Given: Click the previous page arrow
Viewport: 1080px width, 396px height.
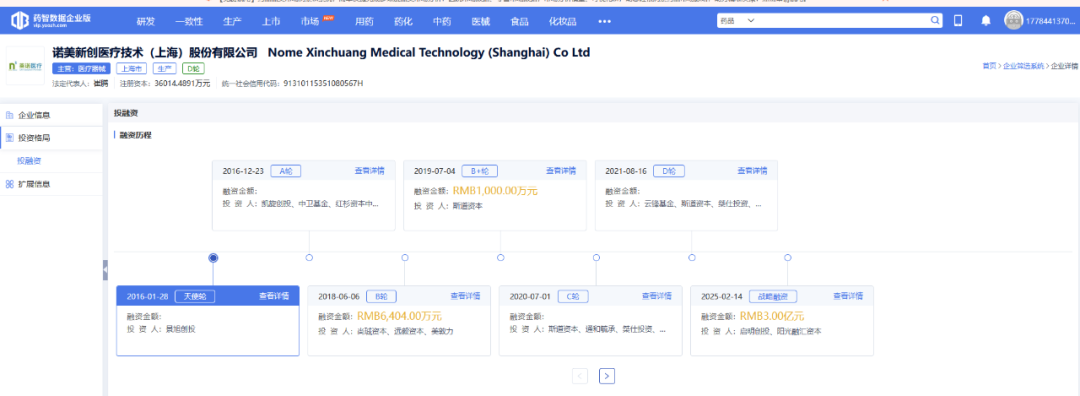Looking at the screenshot, I should point(580,376).
